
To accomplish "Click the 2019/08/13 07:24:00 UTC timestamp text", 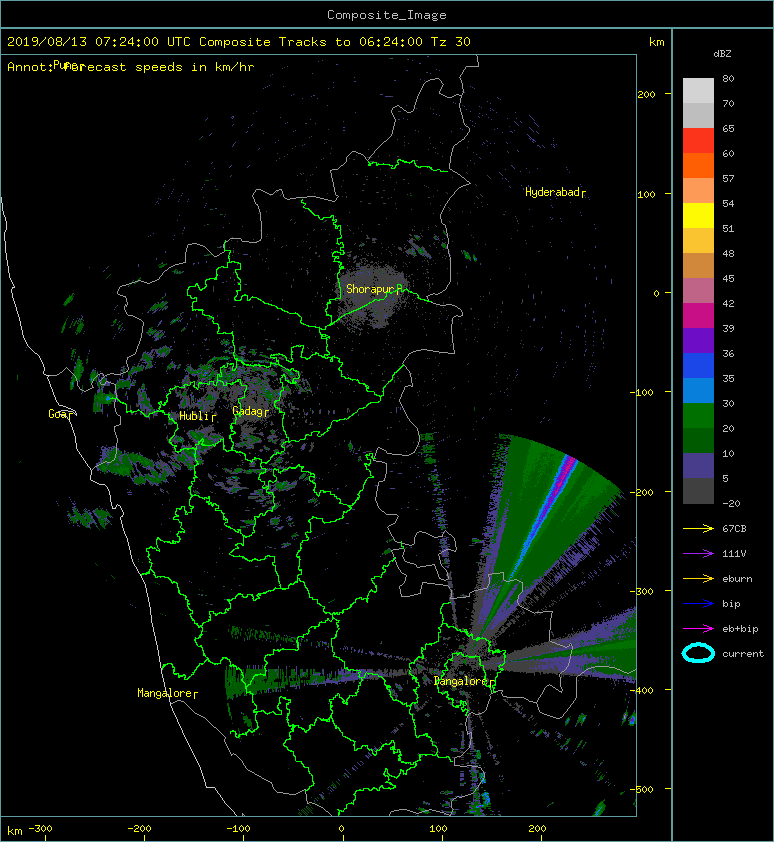I will 99,42.
